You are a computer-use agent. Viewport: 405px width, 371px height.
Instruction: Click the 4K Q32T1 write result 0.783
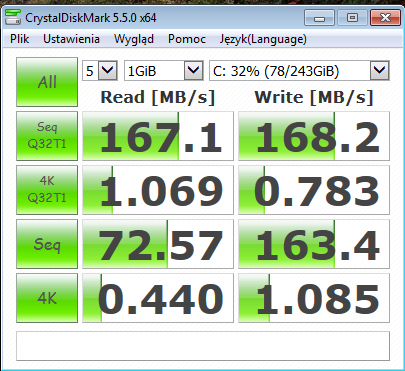click(314, 190)
